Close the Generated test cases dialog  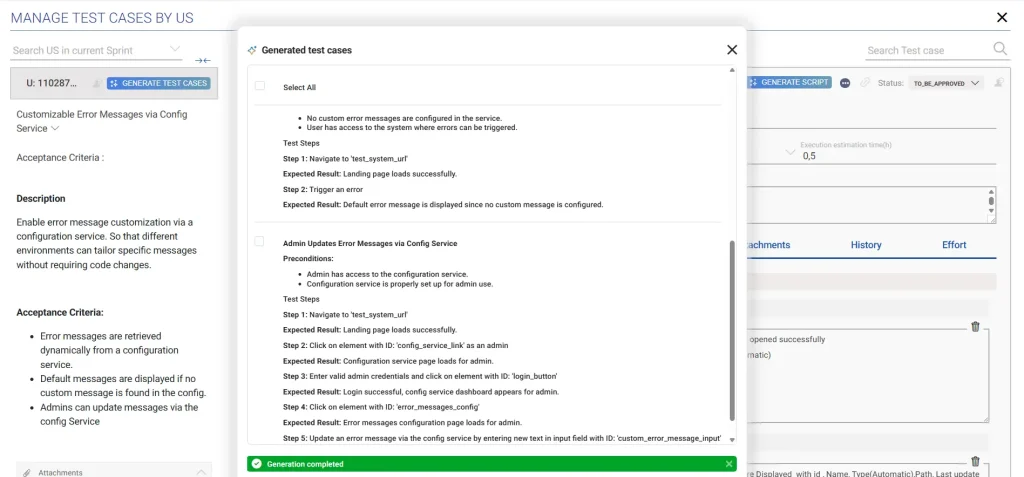click(732, 50)
